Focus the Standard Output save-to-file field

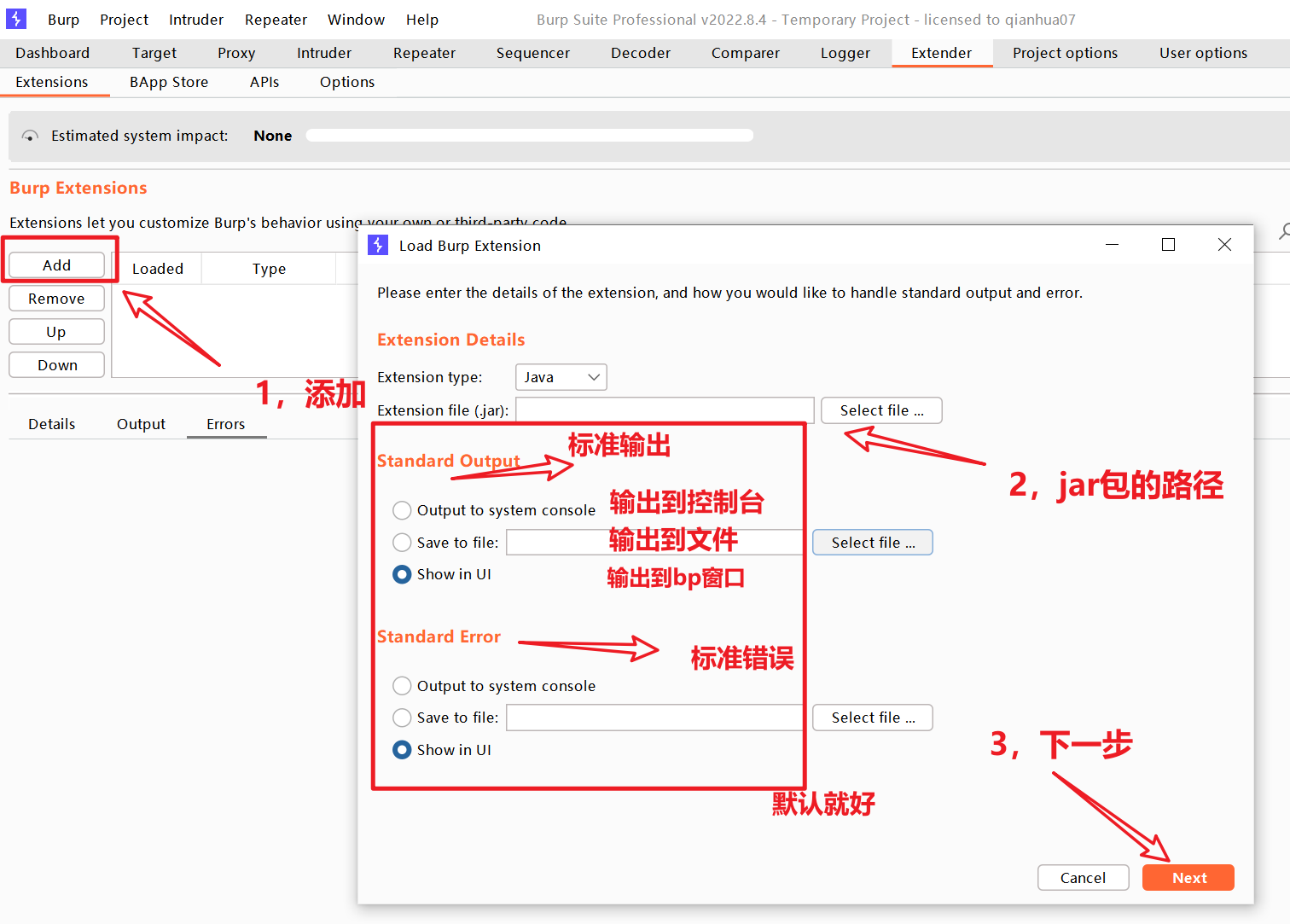(654, 543)
